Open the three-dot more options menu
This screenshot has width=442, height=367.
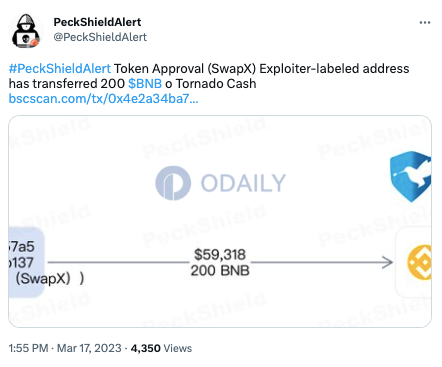pyautogui.click(x=425, y=23)
